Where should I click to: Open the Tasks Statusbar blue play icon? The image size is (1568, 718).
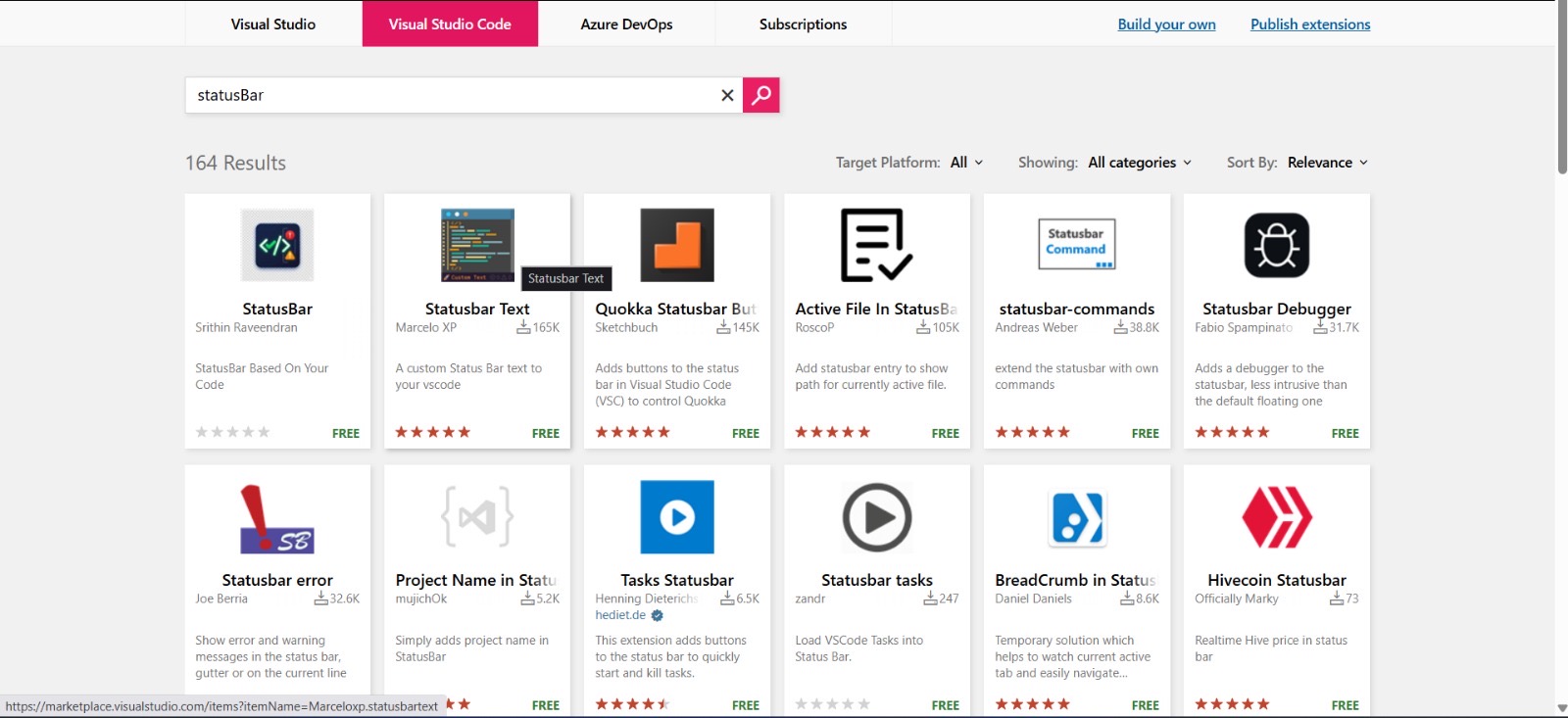coord(677,516)
